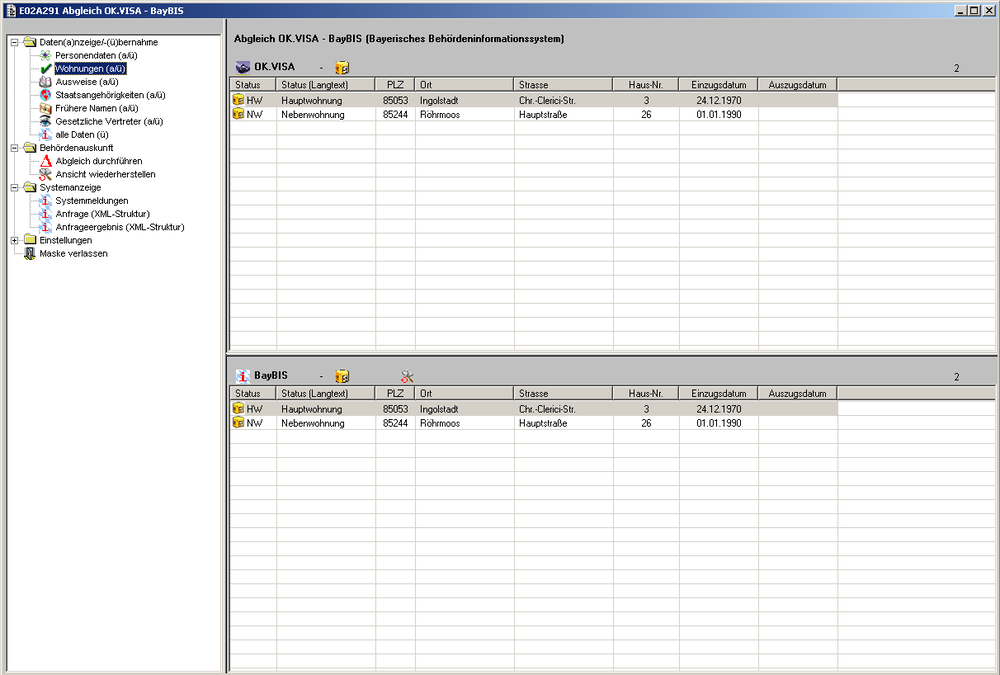The height and width of the screenshot is (675, 1000).
Task: Click the Ausweise book icon
Action: 46,82
